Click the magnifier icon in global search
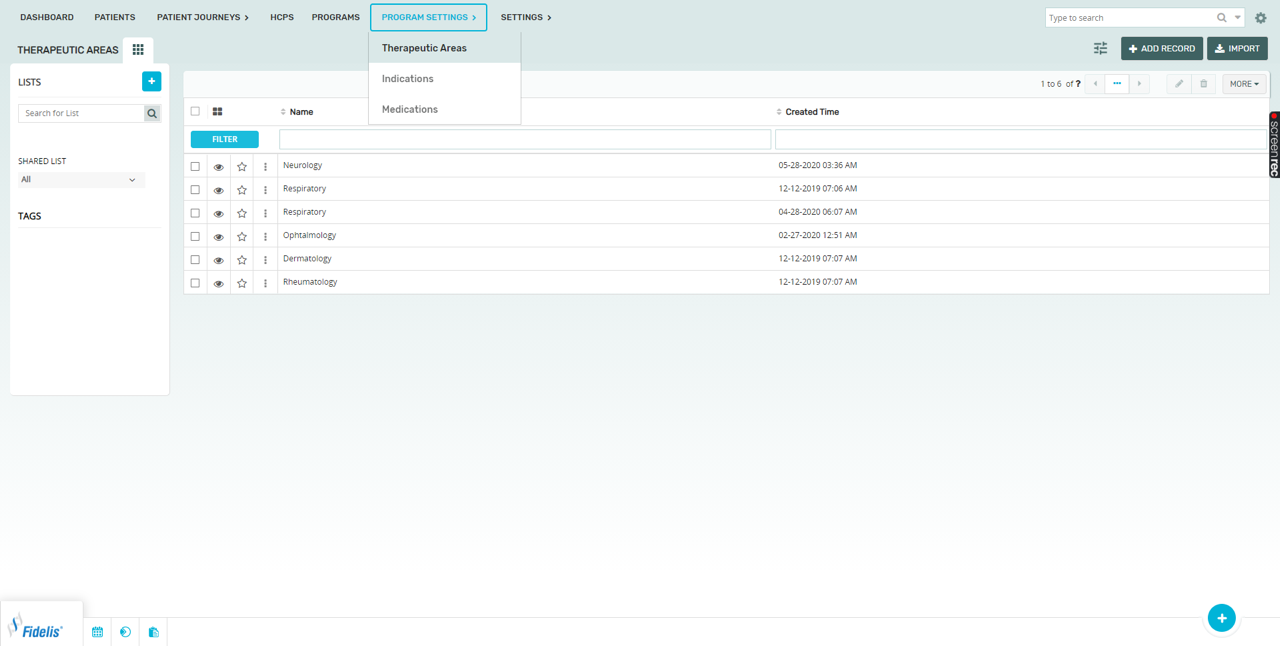This screenshot has height=646, width=1280. coord(1222,18)
